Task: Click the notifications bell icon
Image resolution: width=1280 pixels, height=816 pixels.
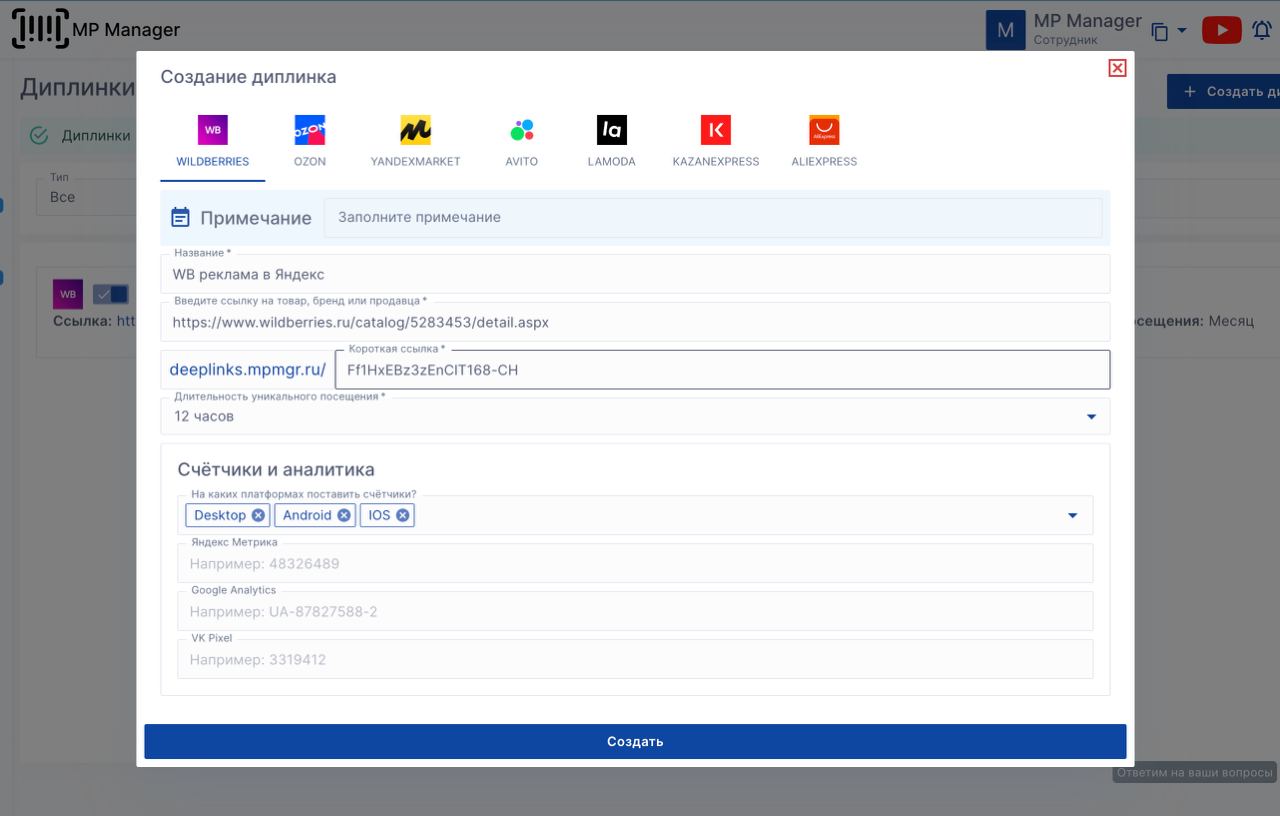Action: (x=1262, y=31)
